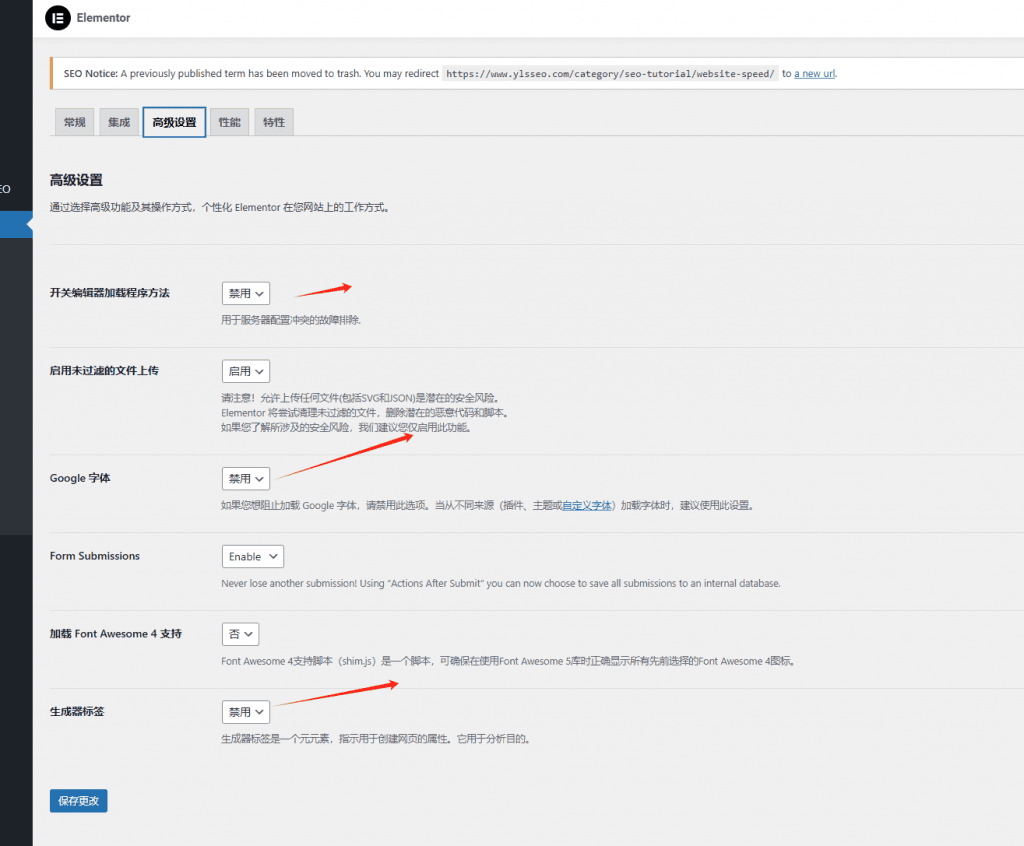Screen dimensions: 1024x846
Task: Open the 开关编辑器加载程序方法 dropdown
Action: click(x=246, y=293)
